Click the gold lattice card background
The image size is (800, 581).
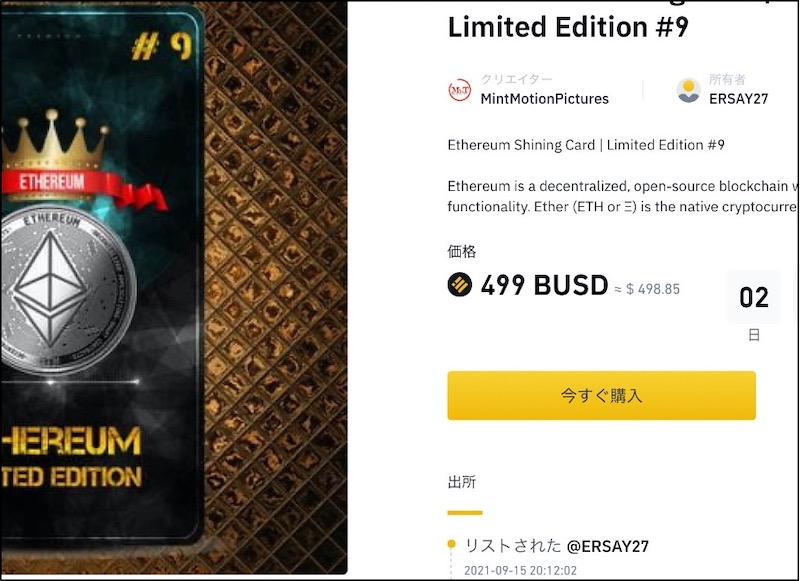click(276, 286)
